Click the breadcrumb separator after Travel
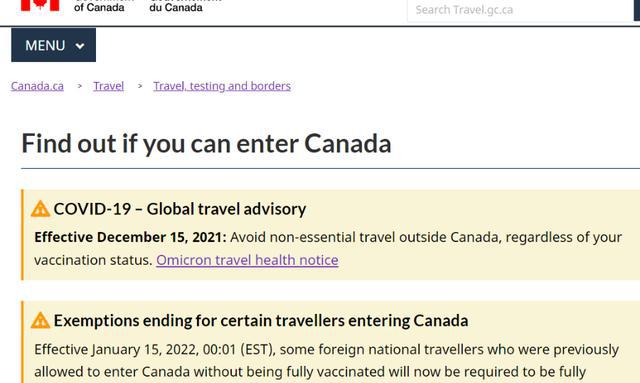The width and height of the screenshot is (640, 383). pyautogui.click(x=140, y=86)
